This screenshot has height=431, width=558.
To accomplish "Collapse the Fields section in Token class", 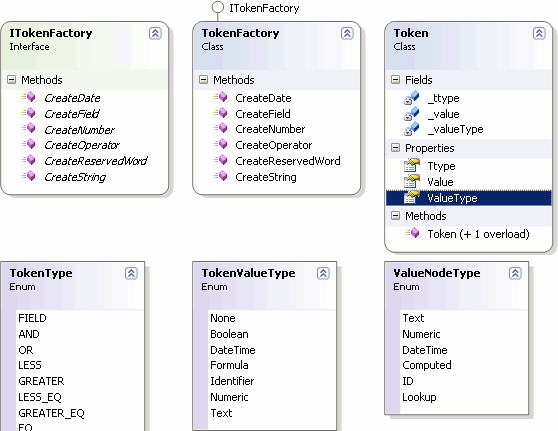I will (x=395, y=79).
